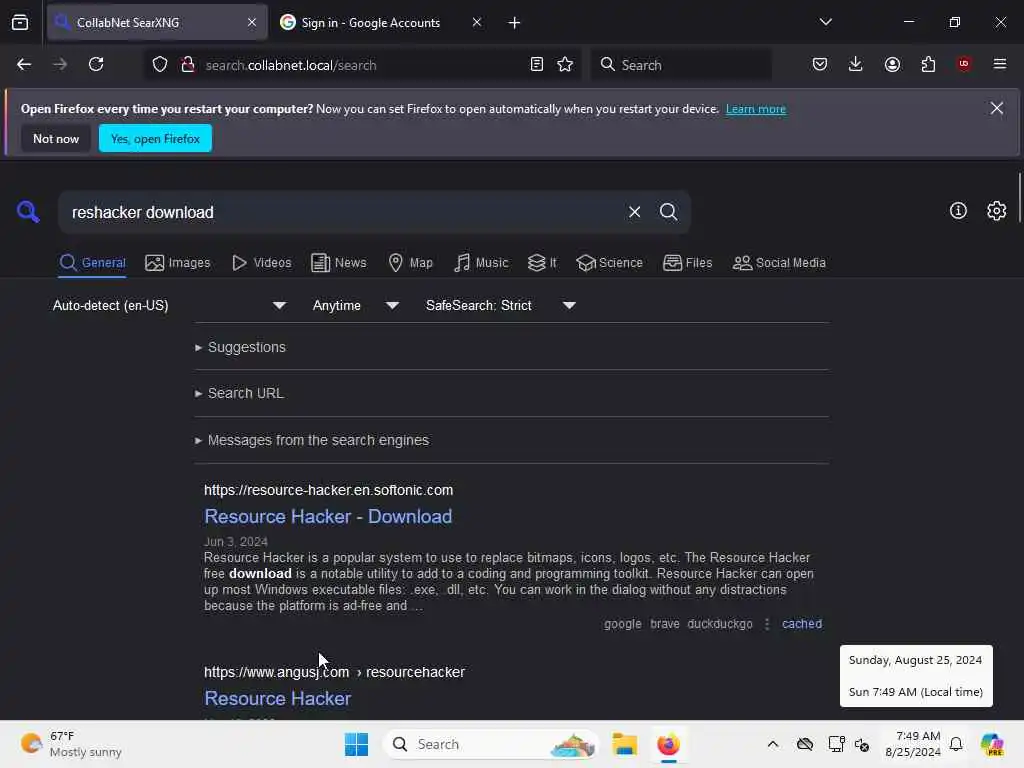Switch to the Science category
This screenshot has width=1024, height=768.
click(609, 263)
